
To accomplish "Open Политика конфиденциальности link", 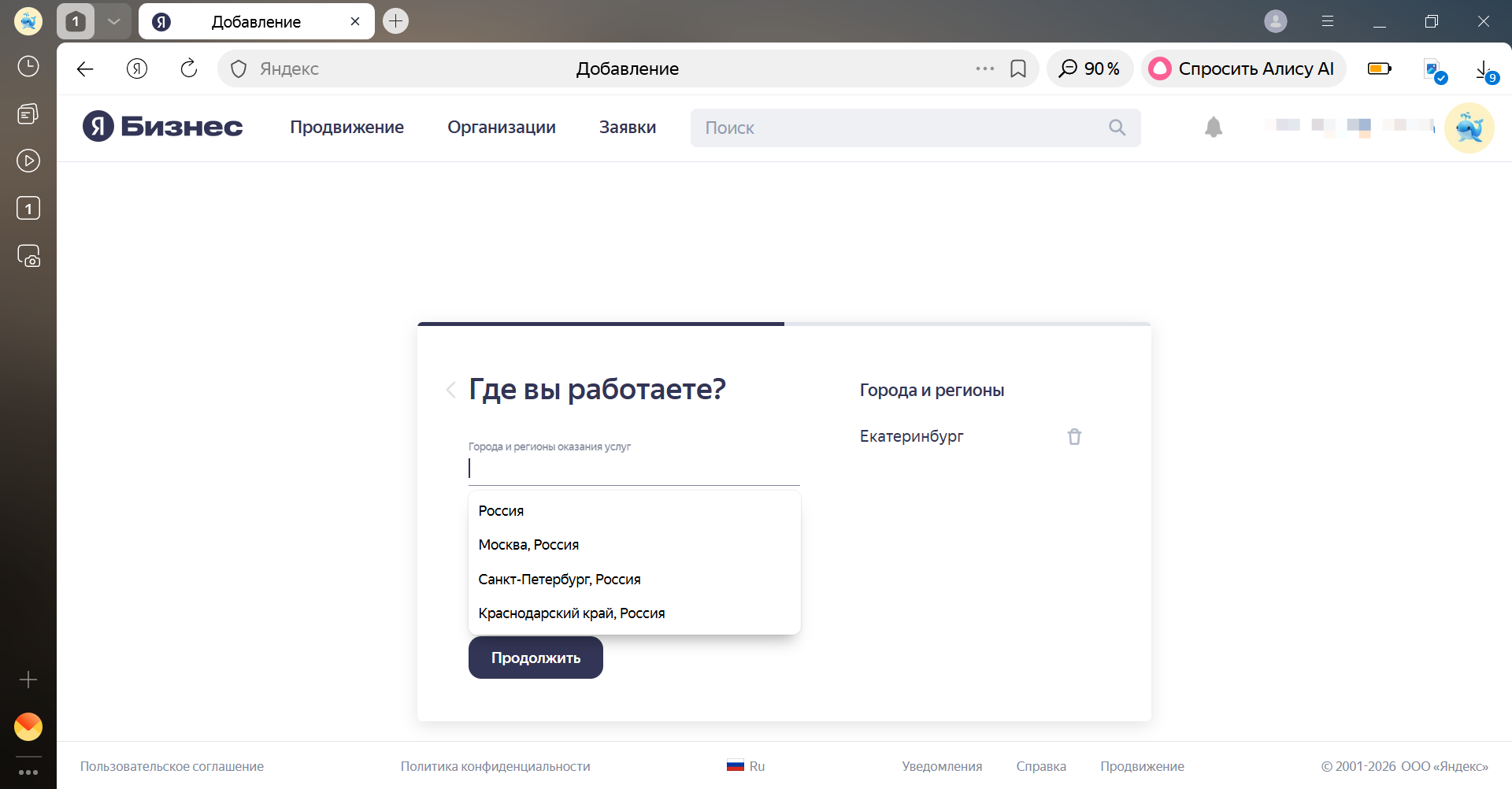I will coord(495,765).
